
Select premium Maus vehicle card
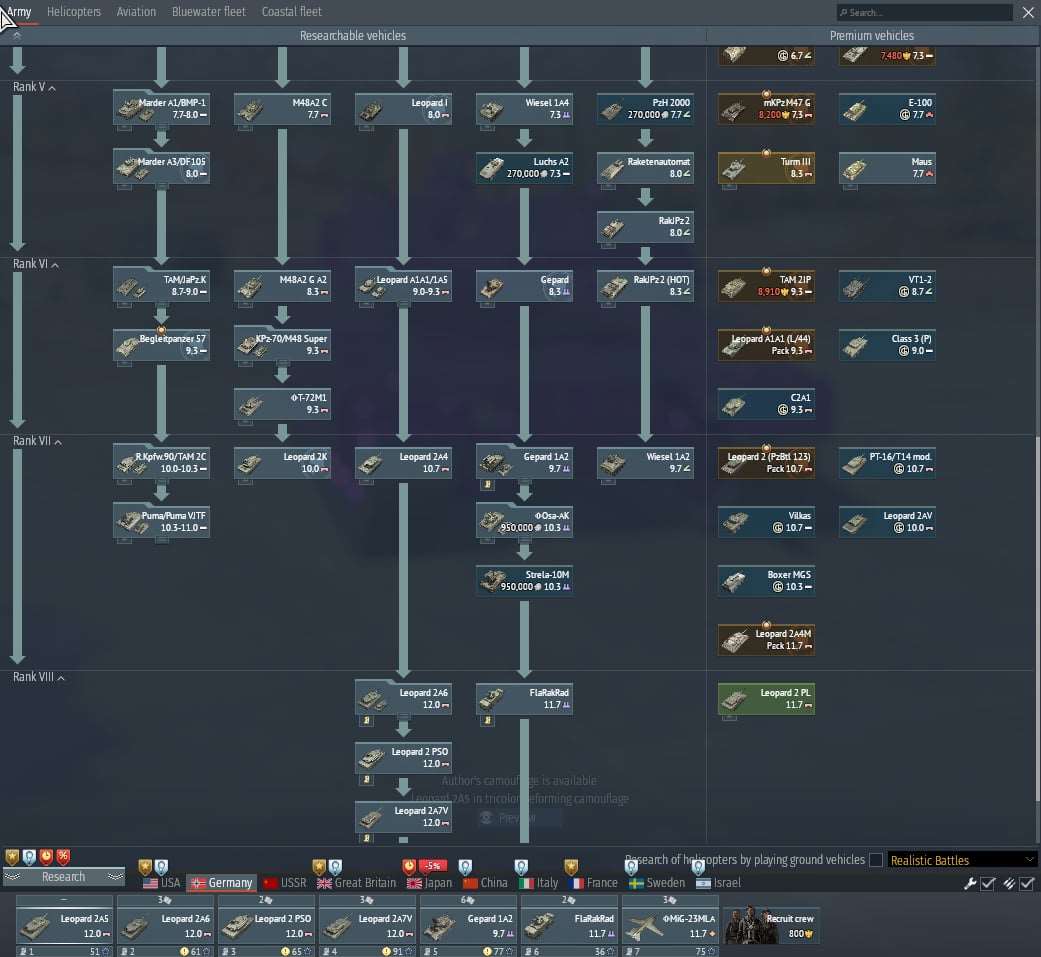(x=887, y=167)
